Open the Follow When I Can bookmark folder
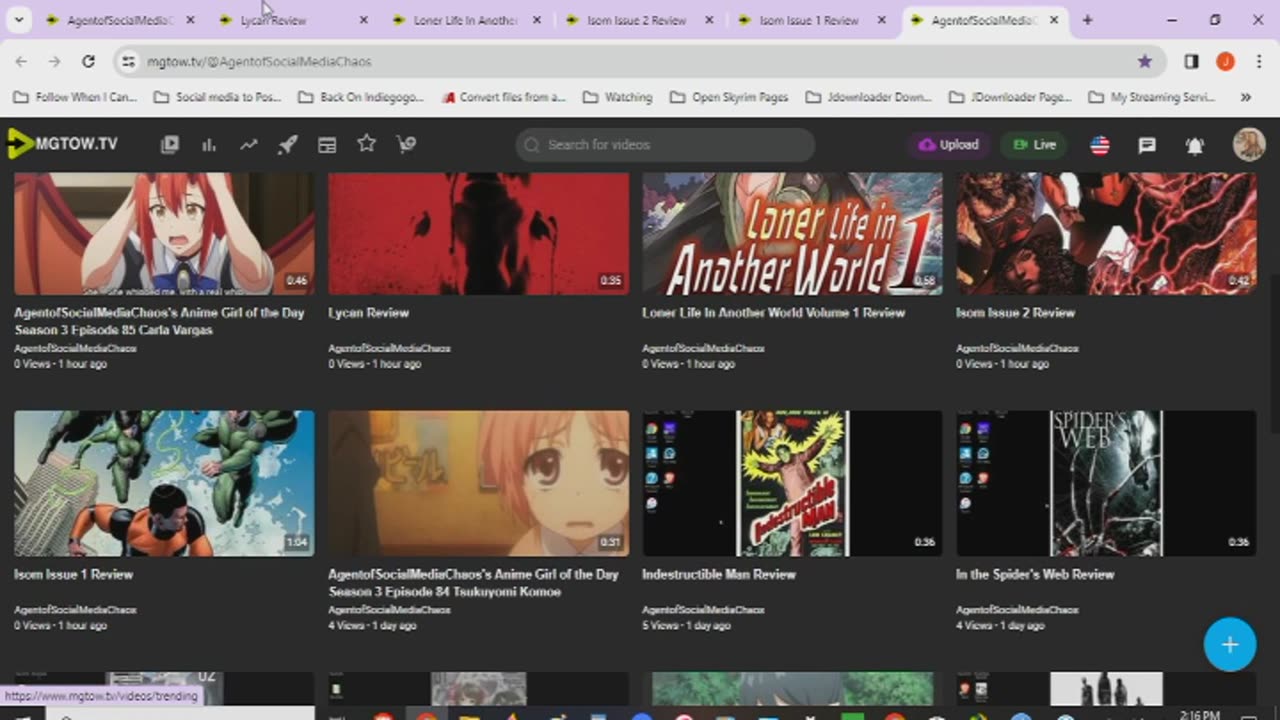 pos(76,97)
